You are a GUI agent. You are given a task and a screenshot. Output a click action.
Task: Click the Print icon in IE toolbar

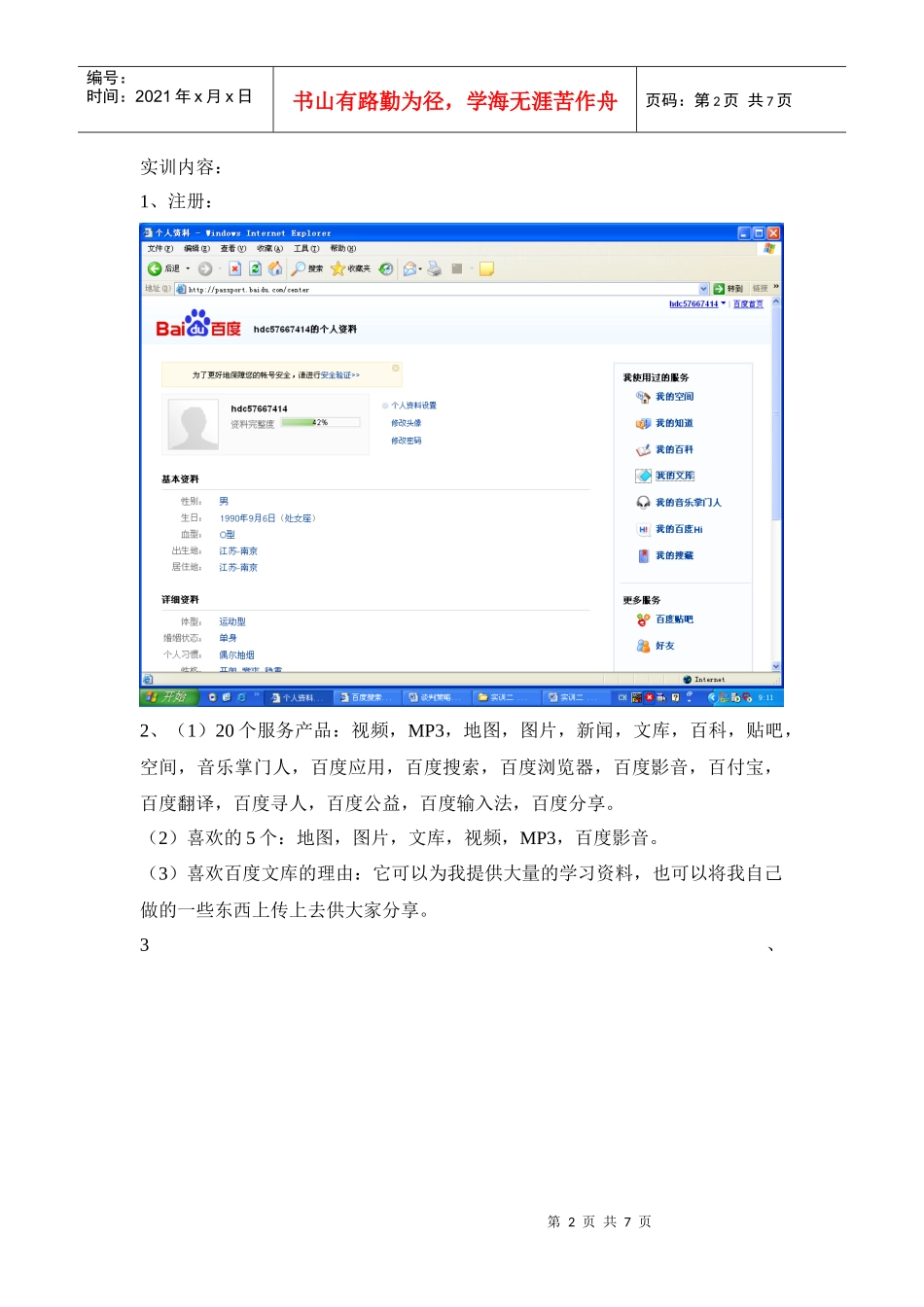435,268
